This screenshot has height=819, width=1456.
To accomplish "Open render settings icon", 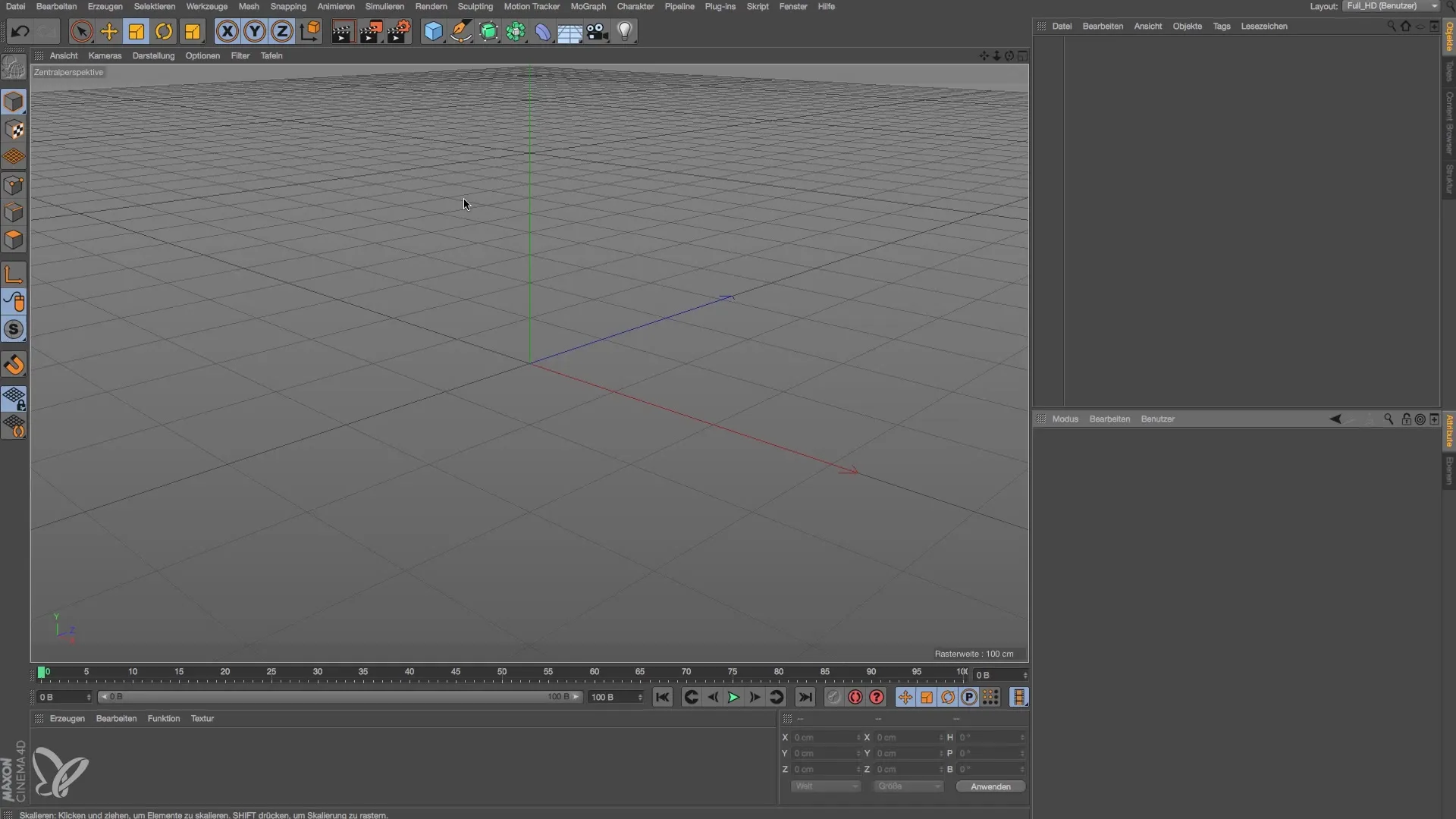I will (x=399, y=31).
